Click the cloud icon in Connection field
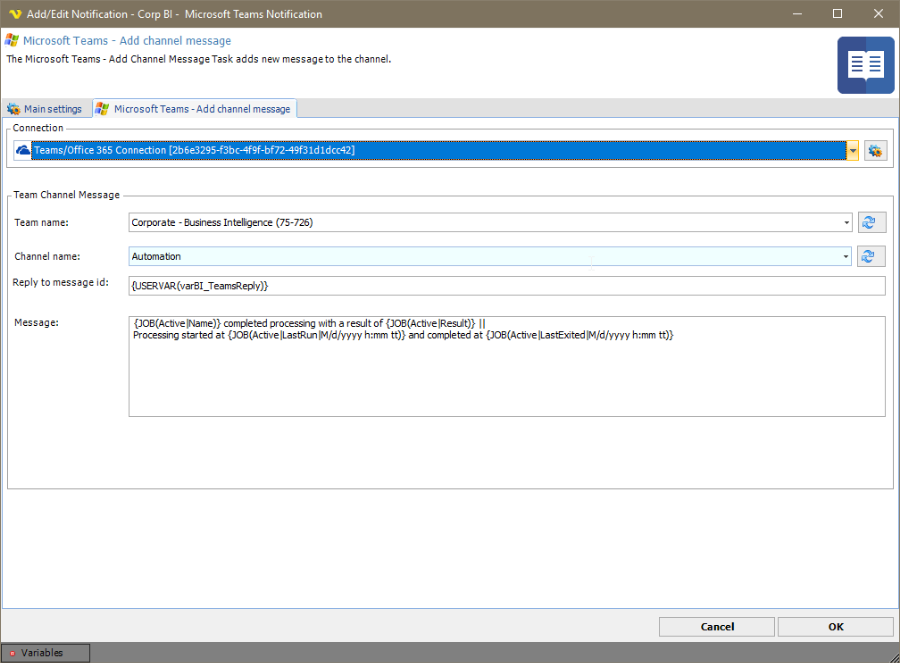The image size is (900, 663). point(23,150)
